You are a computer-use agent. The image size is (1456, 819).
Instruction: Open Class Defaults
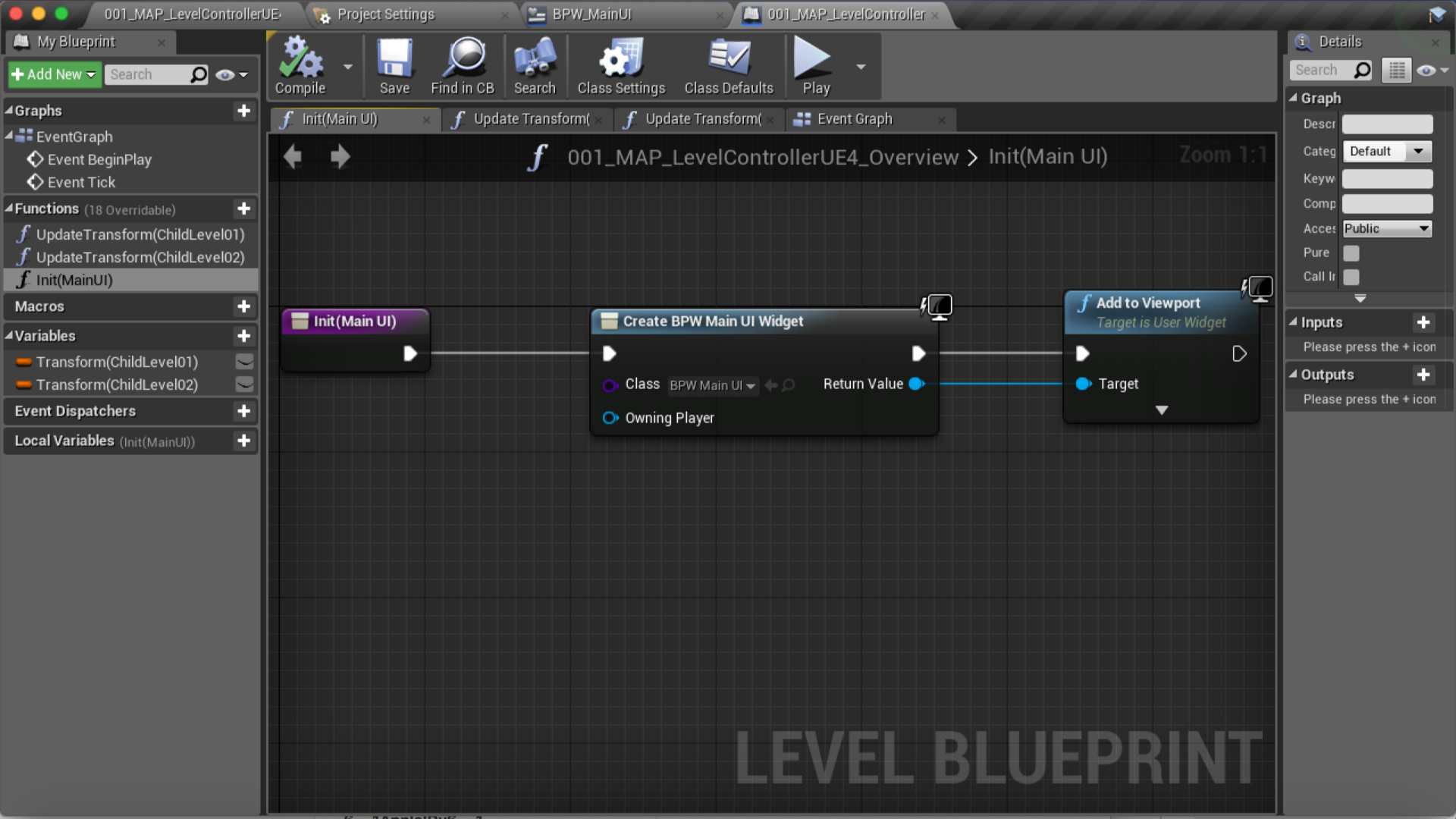click(x=728, y=66)
